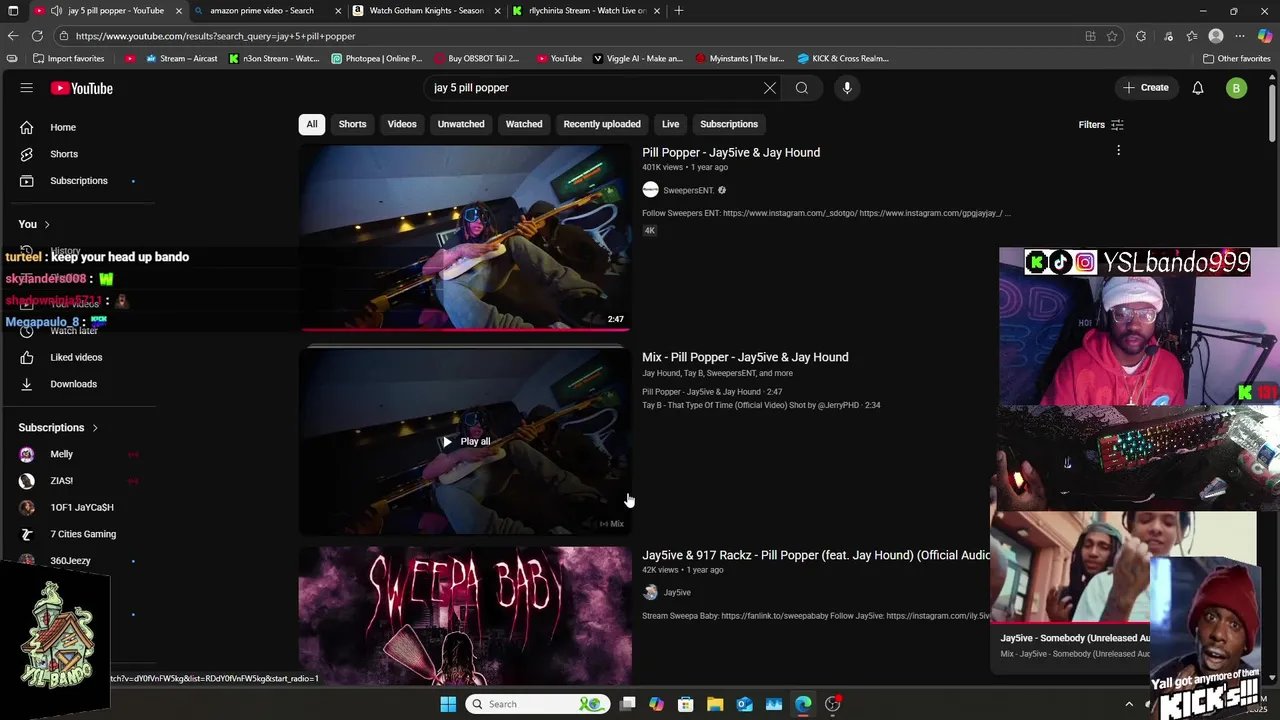Open the first result's more options menu
1280x720 pixels.
[1118, 151]
